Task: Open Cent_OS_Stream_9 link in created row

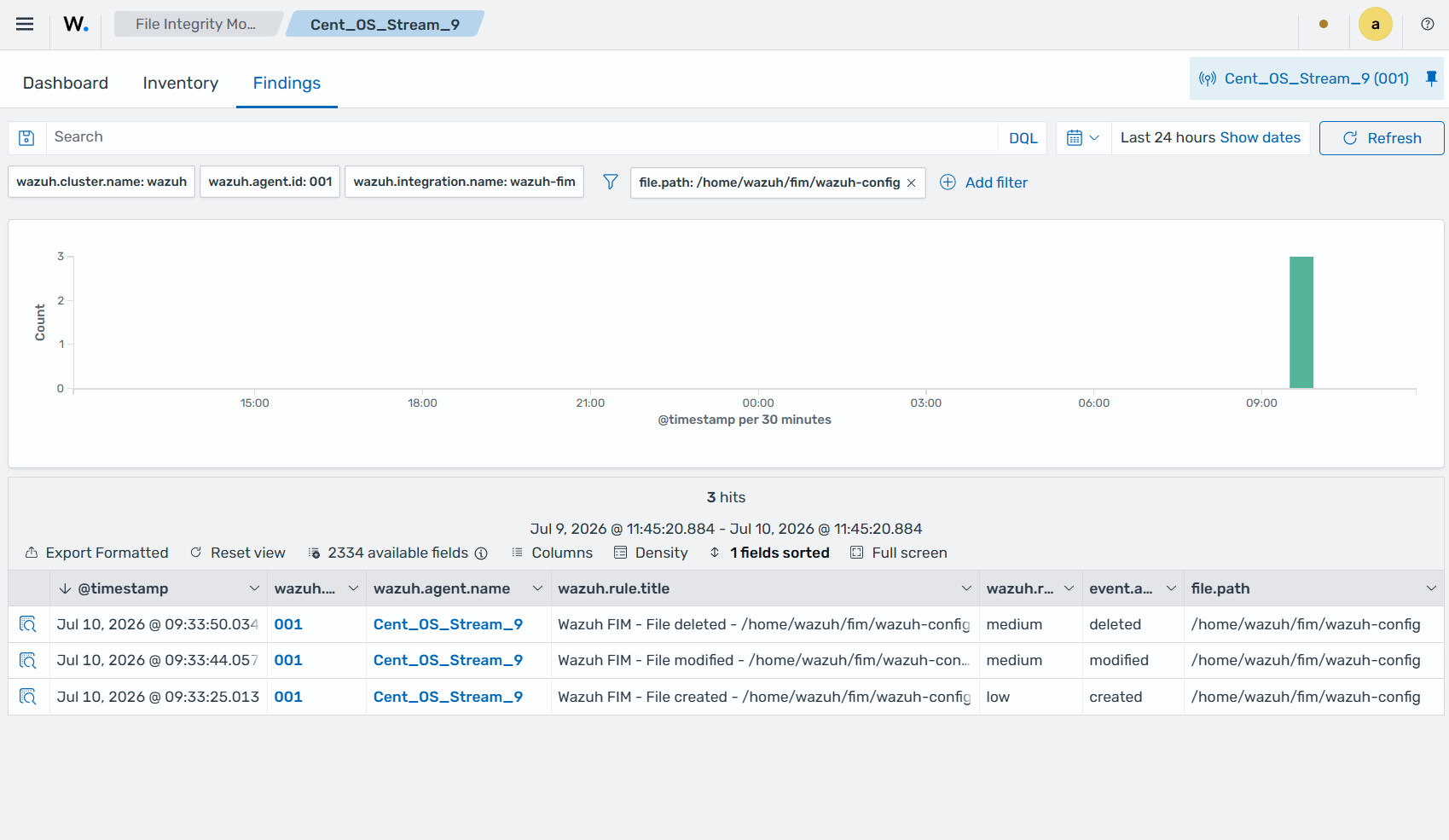Action: [448, 697]
